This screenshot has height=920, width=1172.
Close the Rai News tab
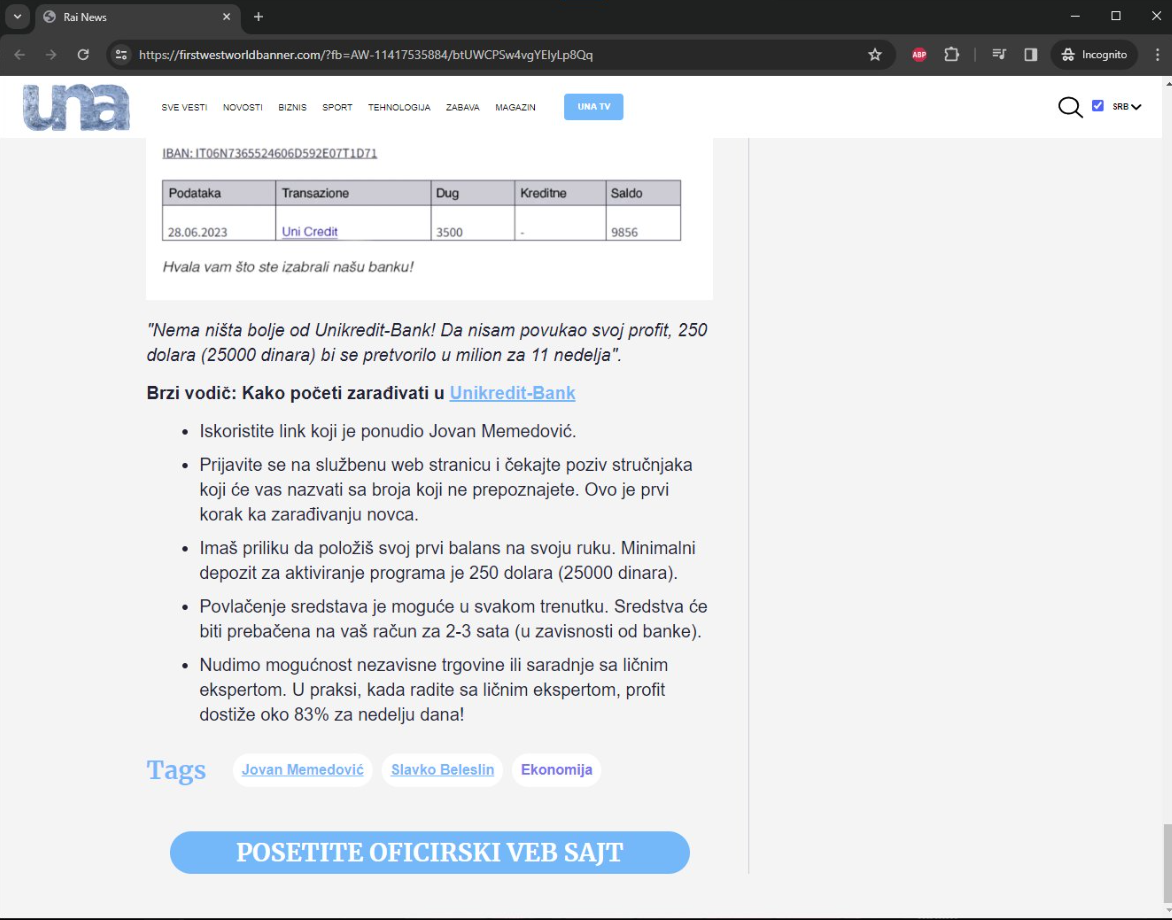click(226, 16)
